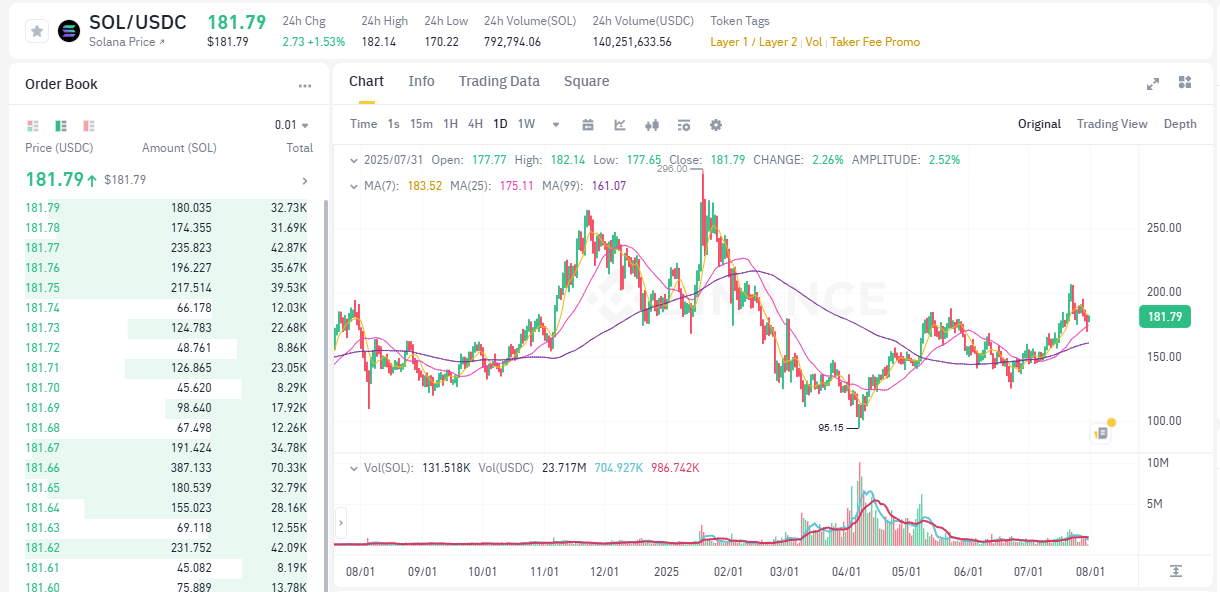Switch to the Info tab

point(422,81)
